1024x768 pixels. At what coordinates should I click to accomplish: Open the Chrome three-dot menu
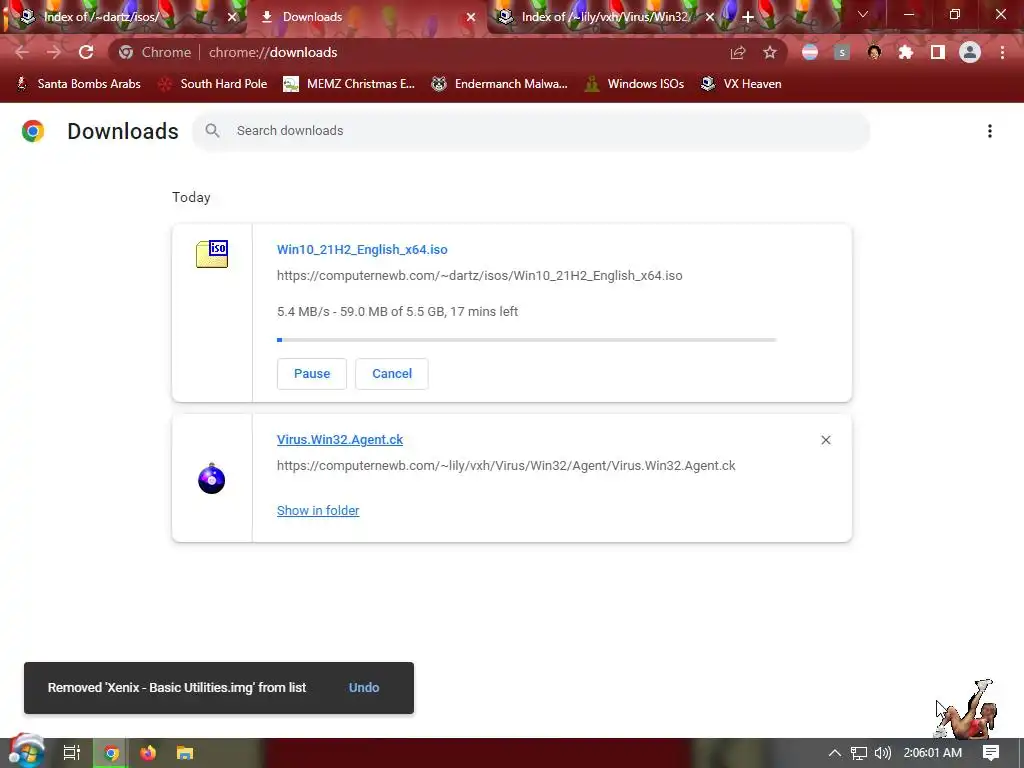[x=1002, y=52]
